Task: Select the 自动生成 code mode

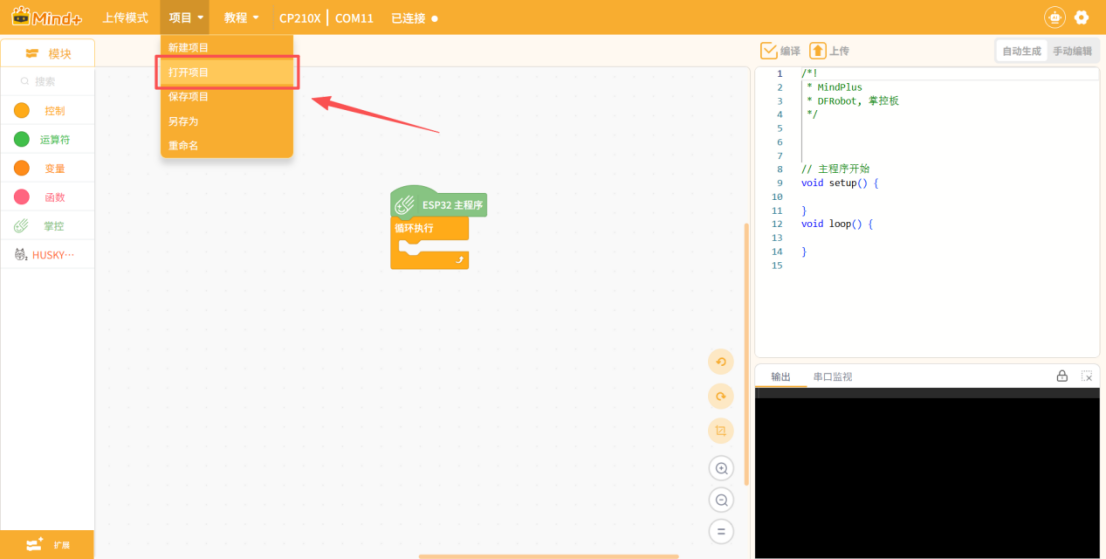Action: click(1021, 51)
